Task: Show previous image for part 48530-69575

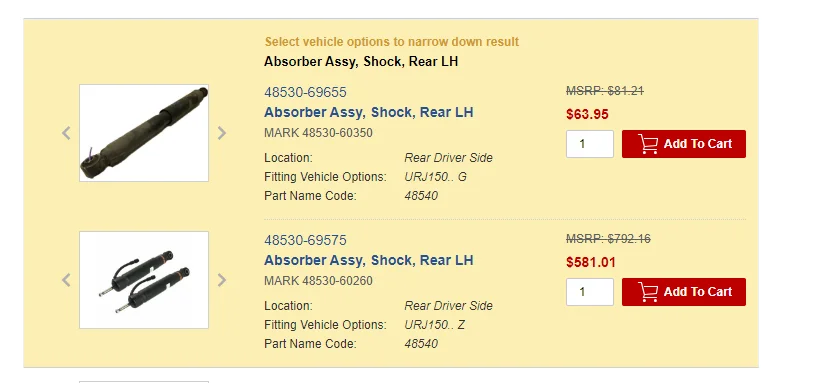Action: click(66, 280)
